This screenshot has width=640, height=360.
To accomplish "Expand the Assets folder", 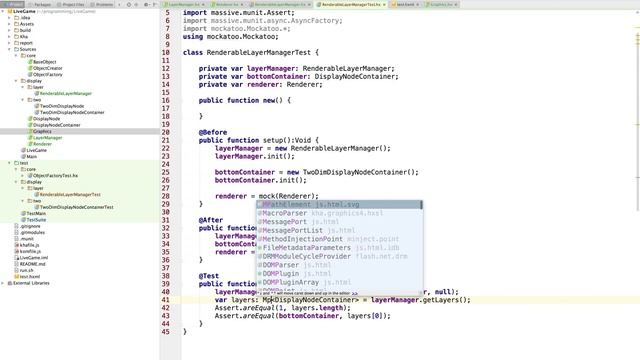I will click(9, 24).
